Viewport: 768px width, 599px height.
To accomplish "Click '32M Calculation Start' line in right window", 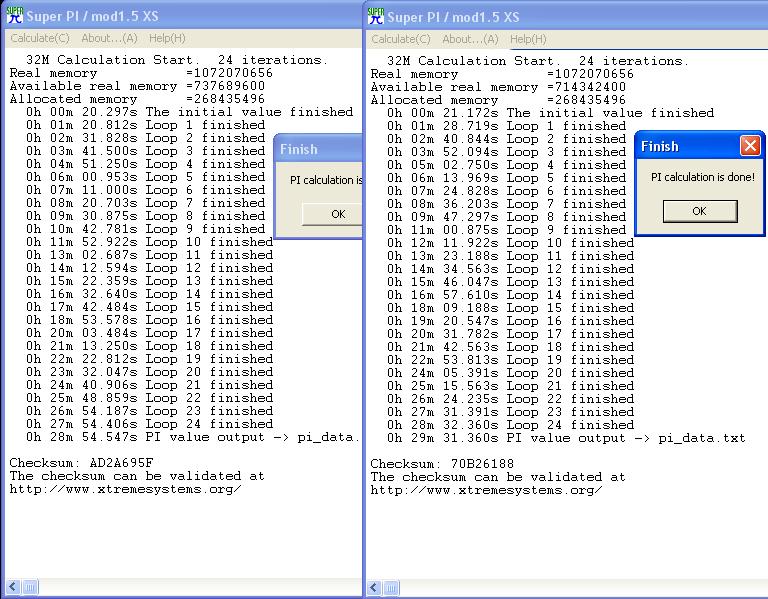I will tap(537, 61).
